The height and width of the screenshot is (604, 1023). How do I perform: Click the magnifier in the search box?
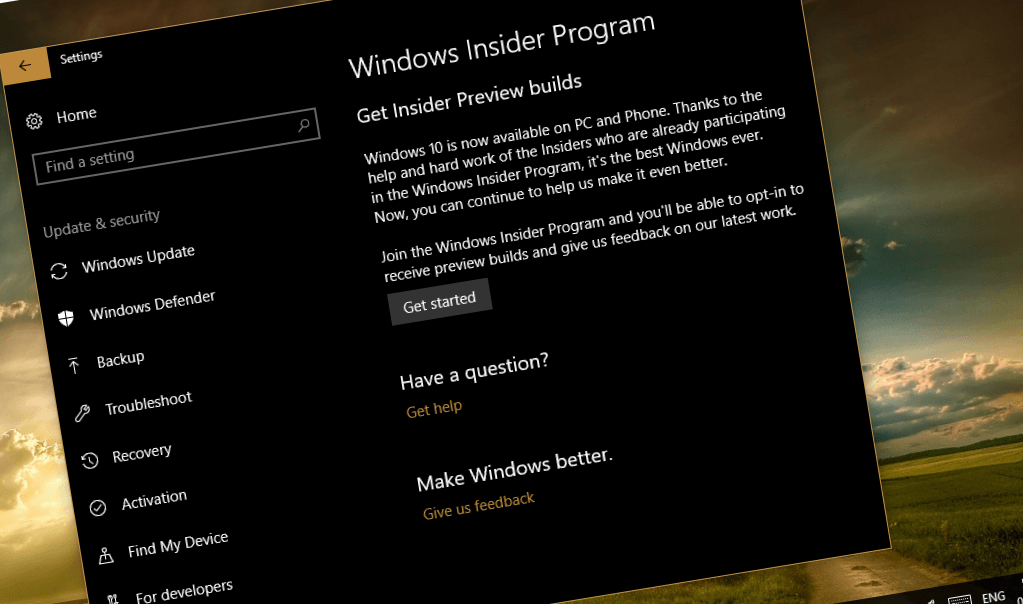303,125
